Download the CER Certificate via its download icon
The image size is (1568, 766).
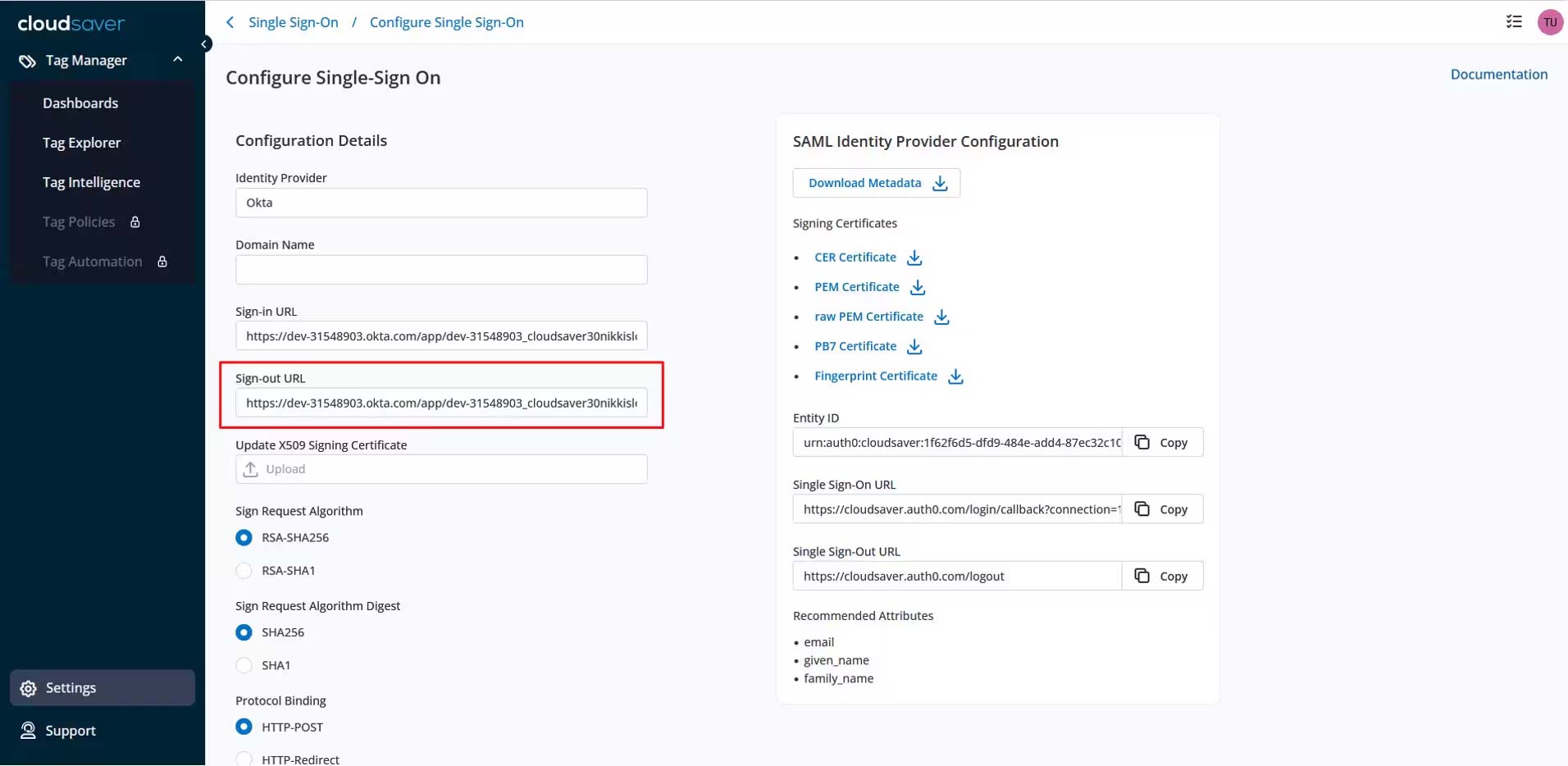click(914, 258)
